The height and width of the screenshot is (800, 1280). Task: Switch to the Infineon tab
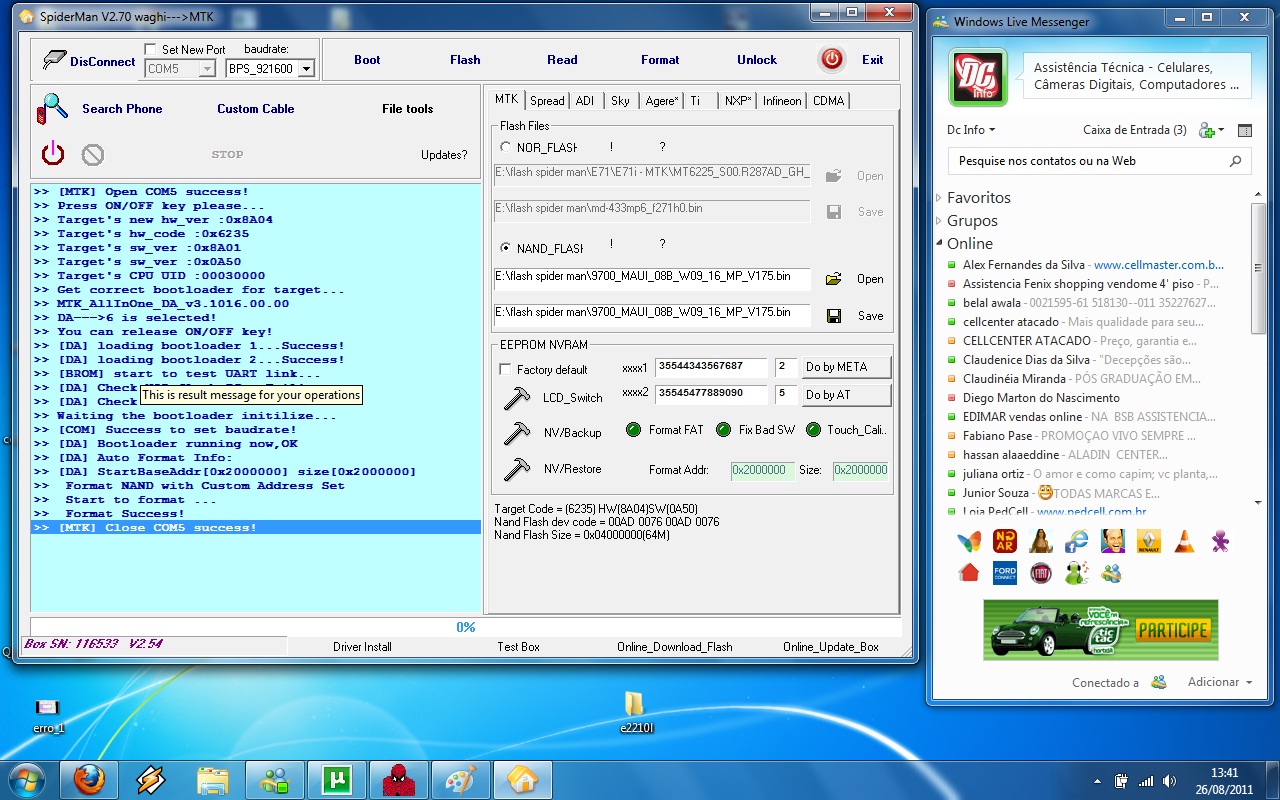[x=782, y=101]
